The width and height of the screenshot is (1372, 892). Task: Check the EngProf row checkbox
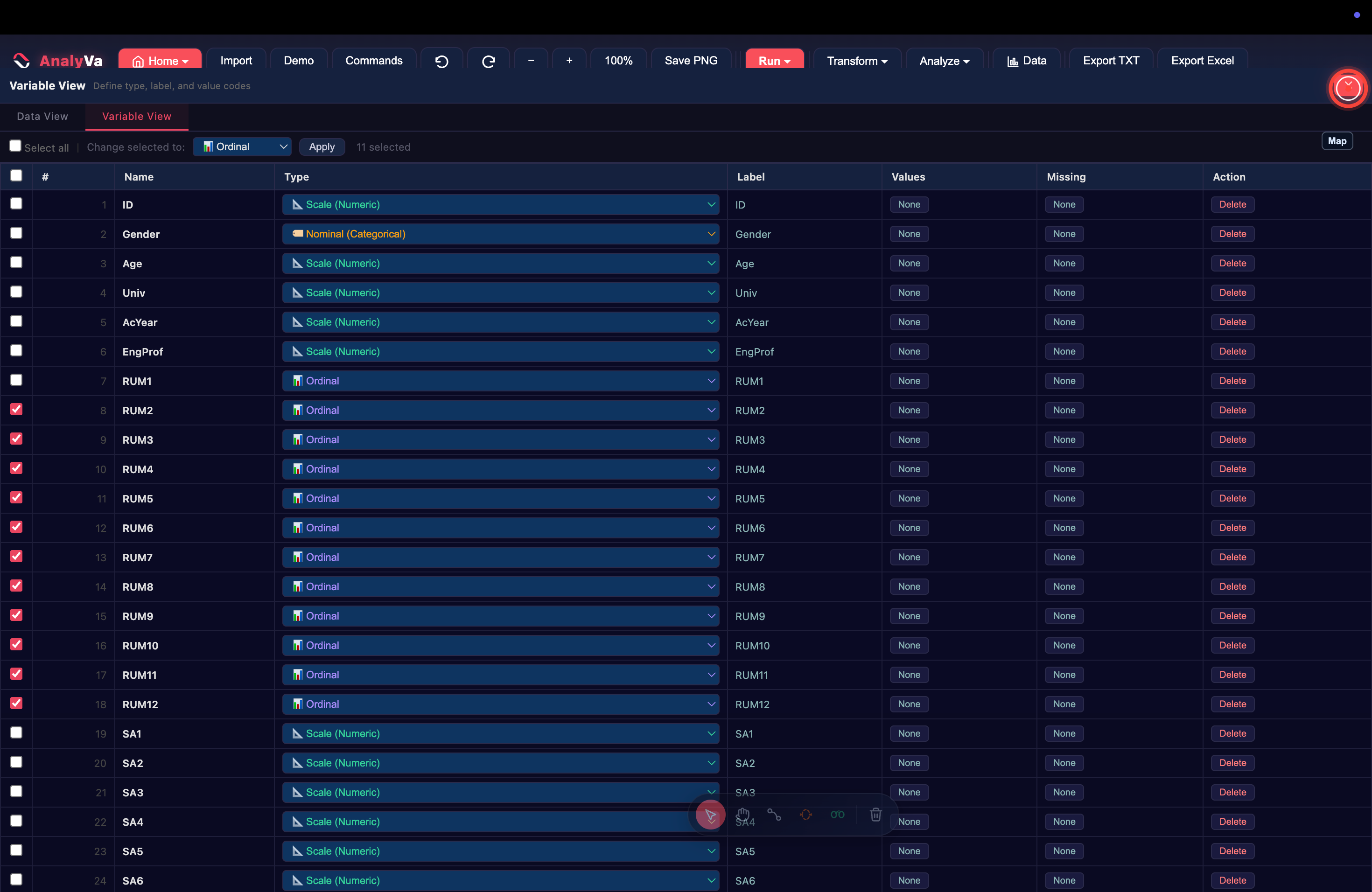(x=16, y=350)
